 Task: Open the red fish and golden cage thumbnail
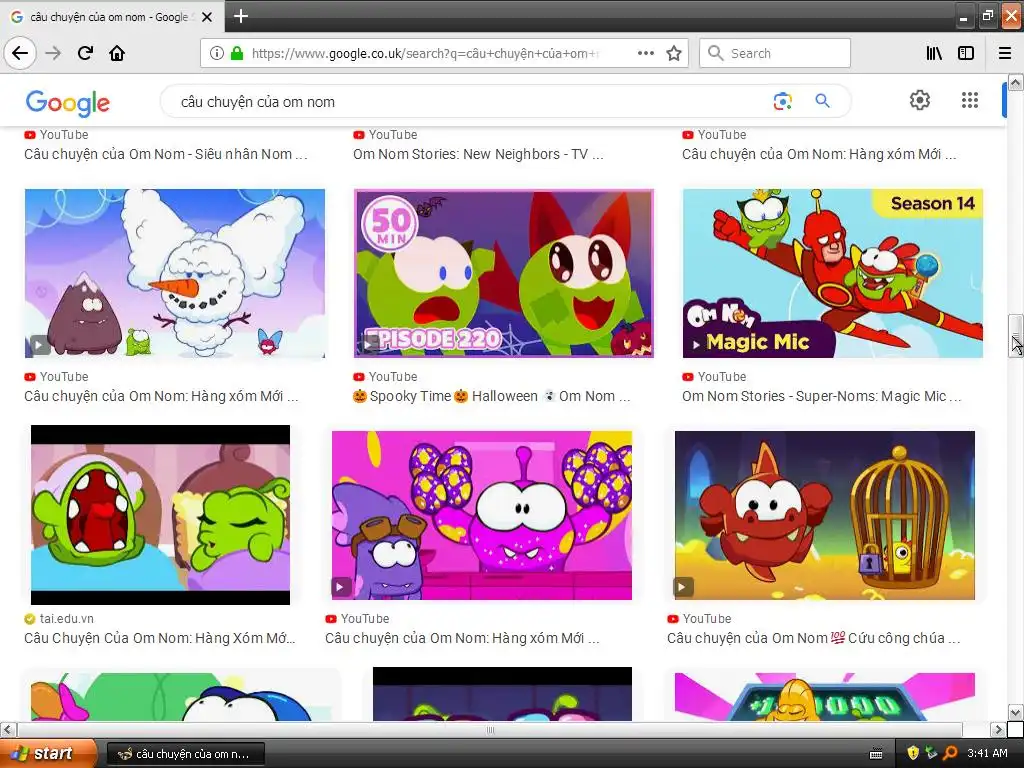[825, 515]
